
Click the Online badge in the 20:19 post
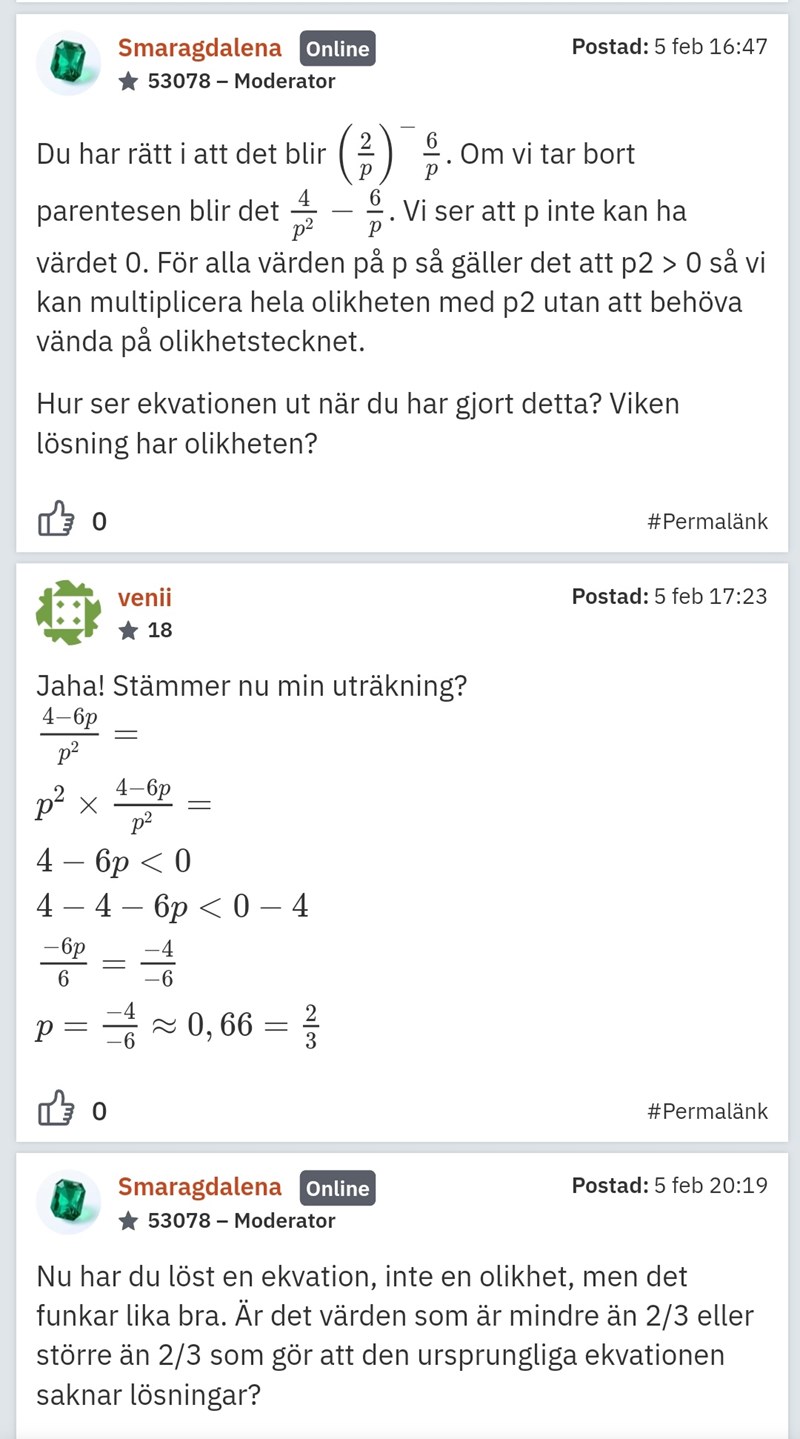[337, 1188]
